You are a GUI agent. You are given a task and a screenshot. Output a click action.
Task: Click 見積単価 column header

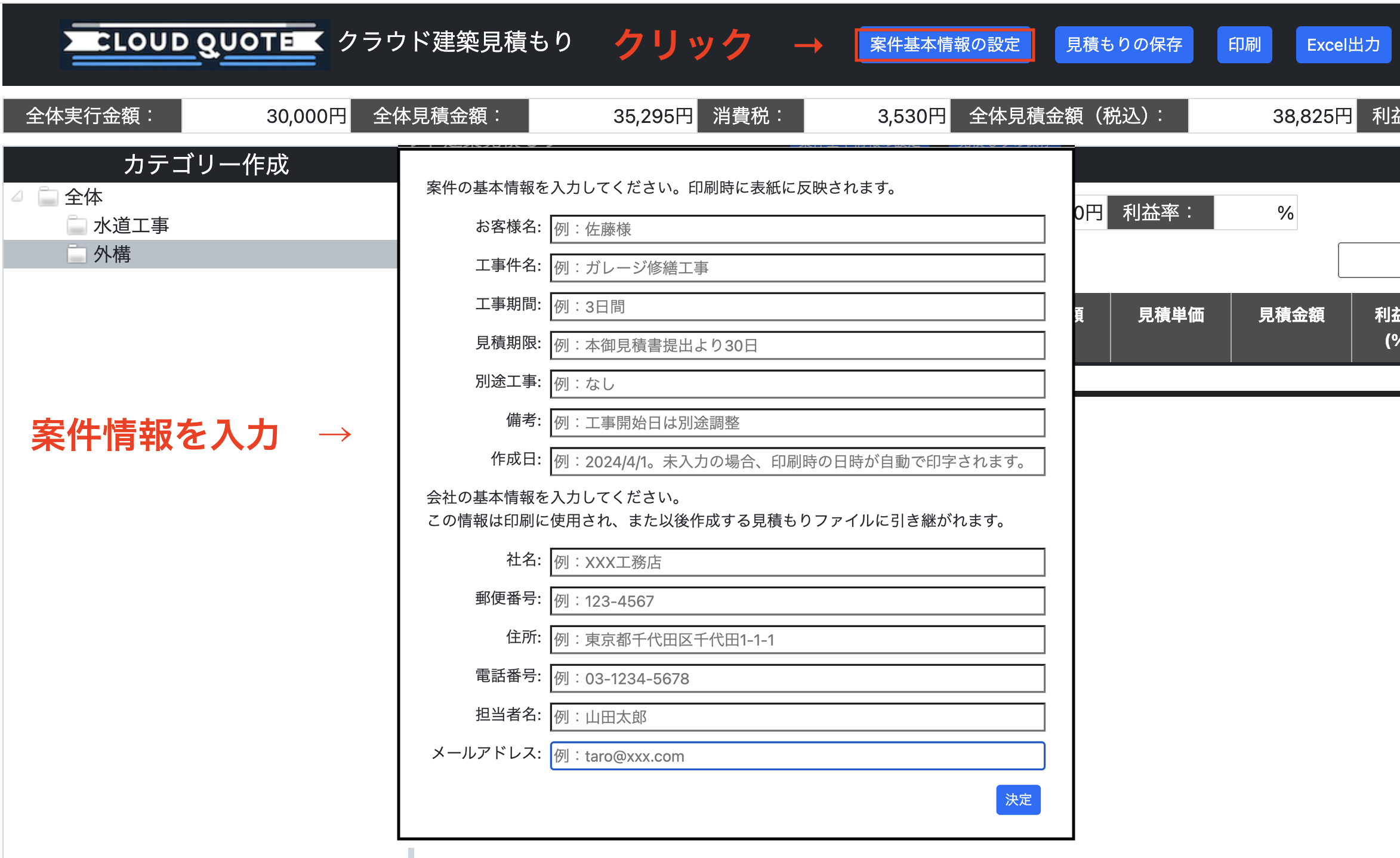1170,327
